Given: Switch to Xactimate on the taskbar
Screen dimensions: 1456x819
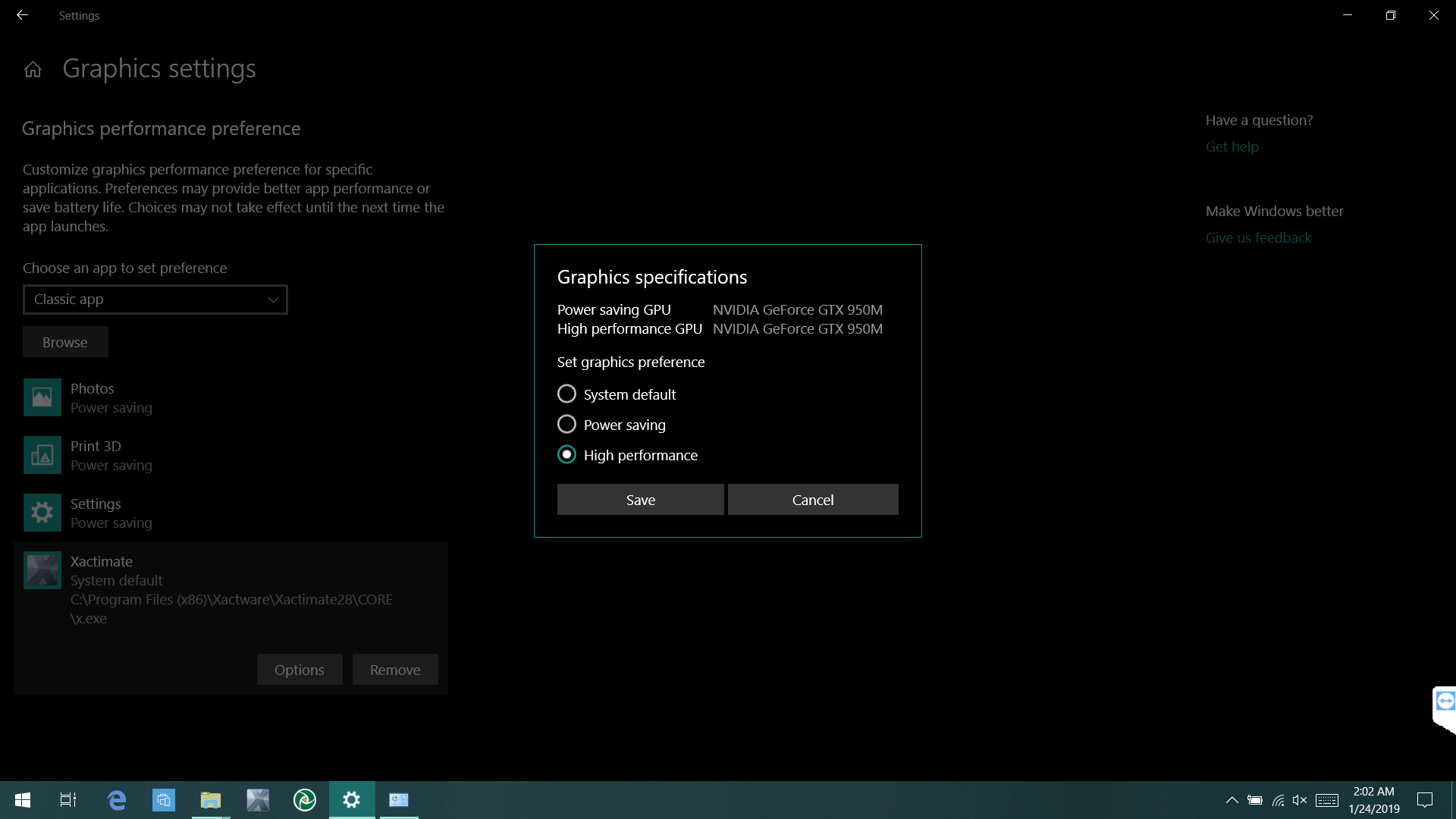Looking at the screenshot, I should (258, 800).
